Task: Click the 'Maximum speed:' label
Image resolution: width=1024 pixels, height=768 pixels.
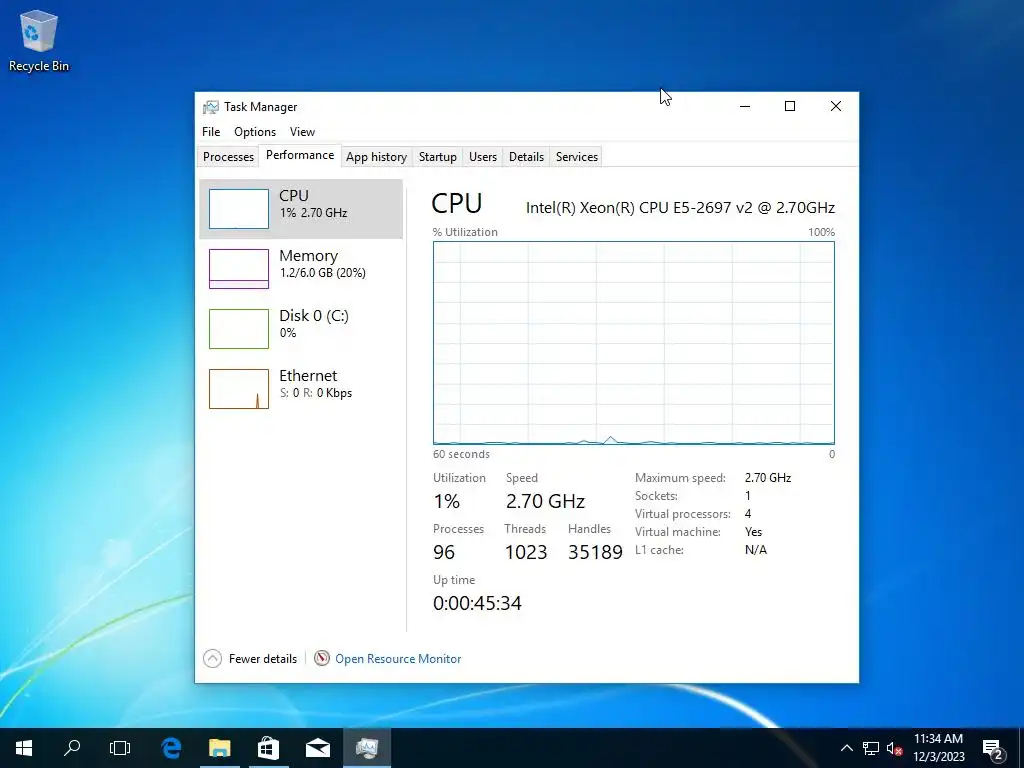Action: (680, 478)
